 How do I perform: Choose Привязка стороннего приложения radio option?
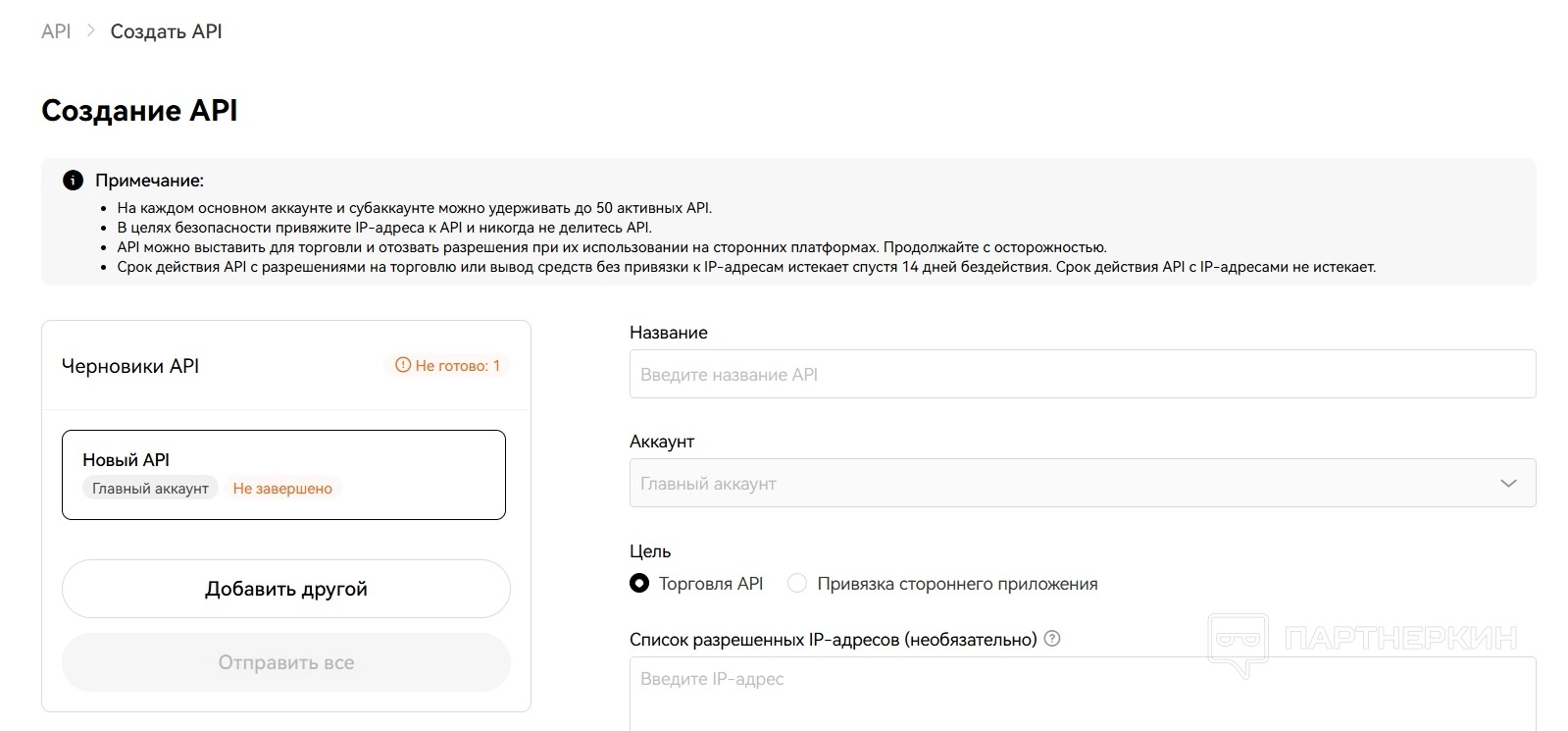click(798, 584)
